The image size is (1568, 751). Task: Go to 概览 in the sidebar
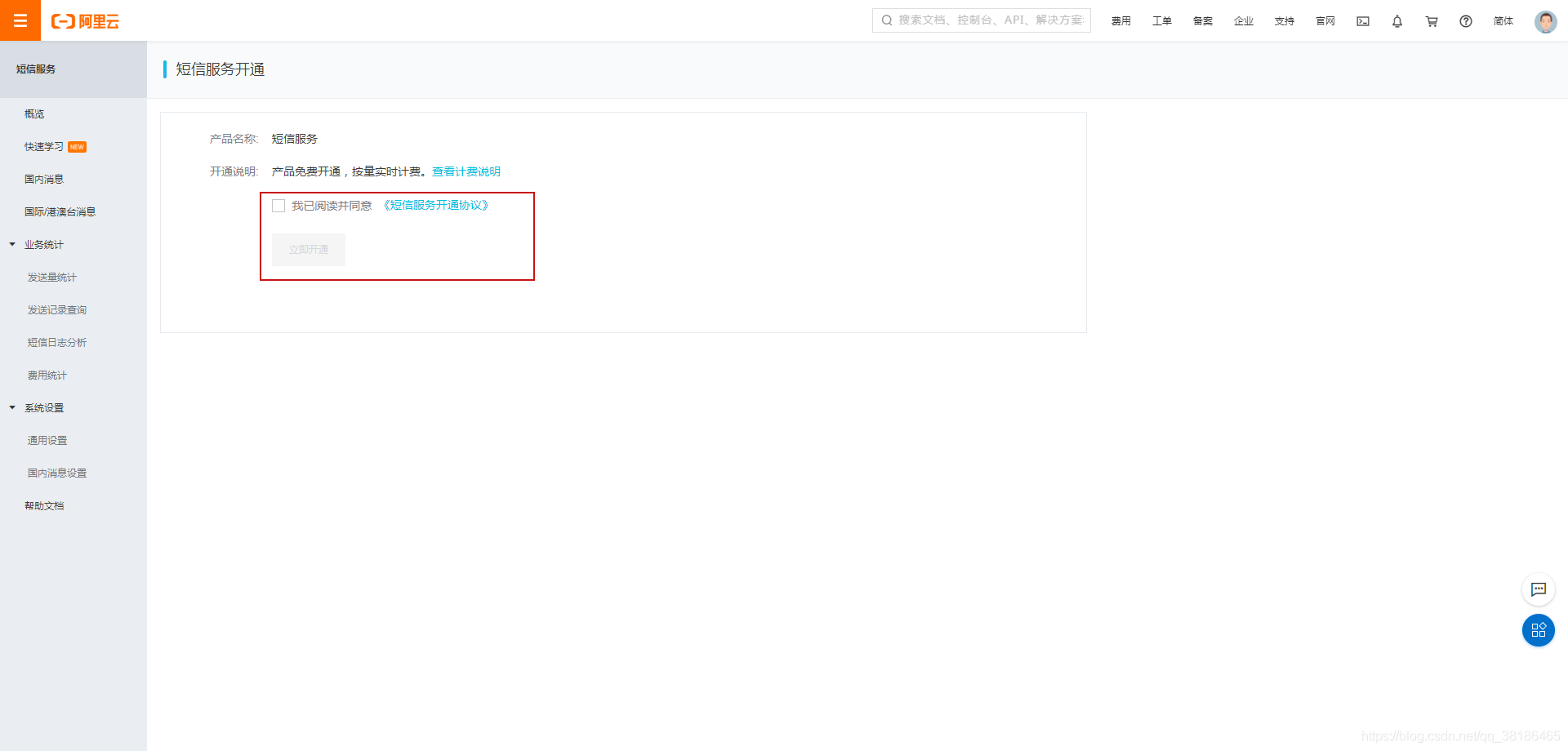click(34, 114)
